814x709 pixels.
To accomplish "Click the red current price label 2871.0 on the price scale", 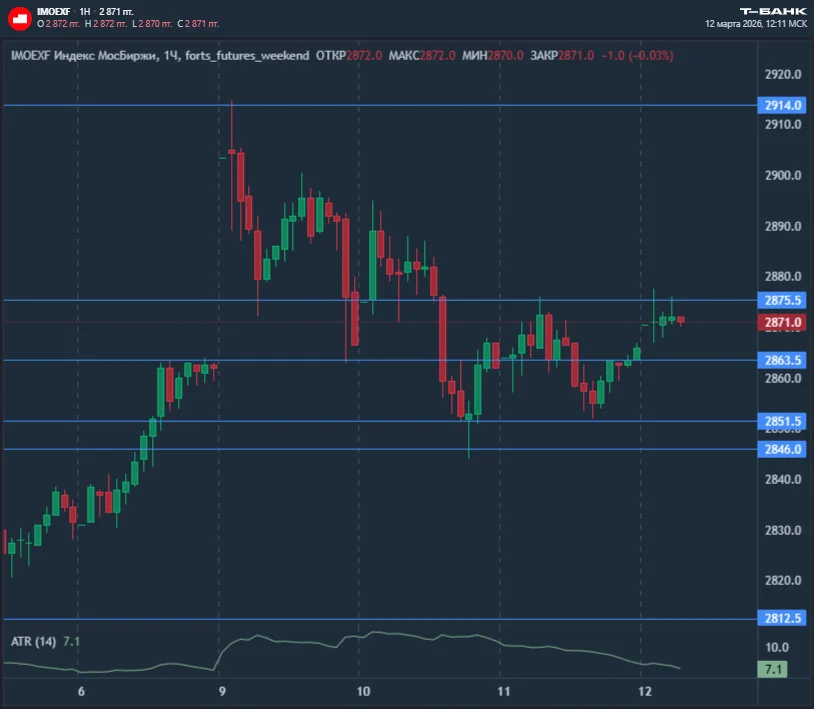I will coord(782,322).
